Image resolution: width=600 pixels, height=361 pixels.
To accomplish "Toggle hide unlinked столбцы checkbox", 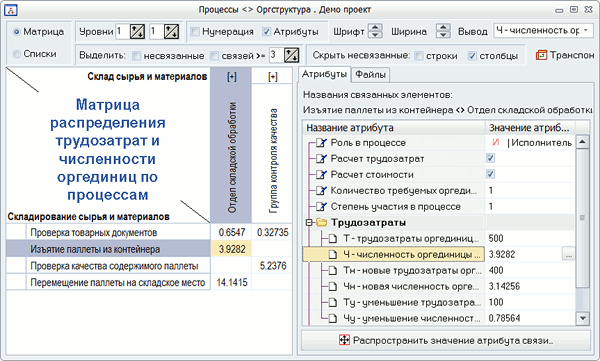I will point(472,56).
